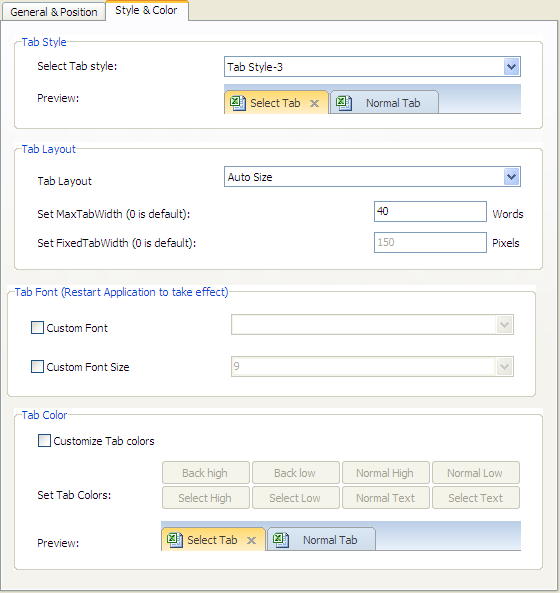Tick the Custom Font Size checkbox
Screen dimensions: 560x593
click(37, 366)
